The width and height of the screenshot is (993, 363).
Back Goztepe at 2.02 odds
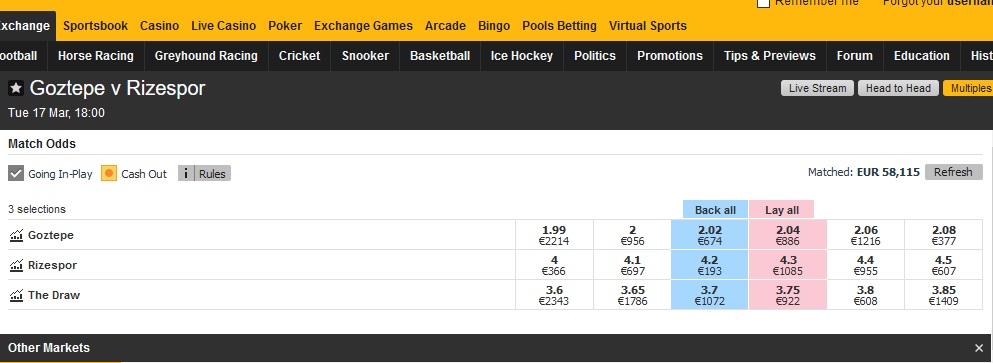709,235
